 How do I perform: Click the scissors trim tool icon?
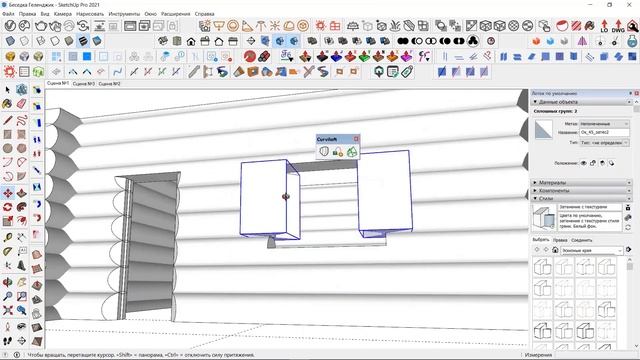tap(309, 72)
